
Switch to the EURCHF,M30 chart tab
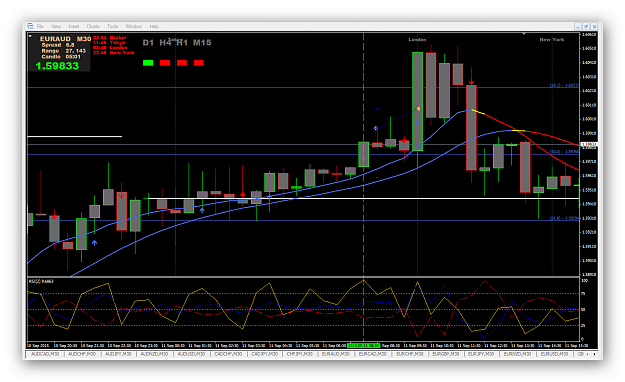coord(409,354)
